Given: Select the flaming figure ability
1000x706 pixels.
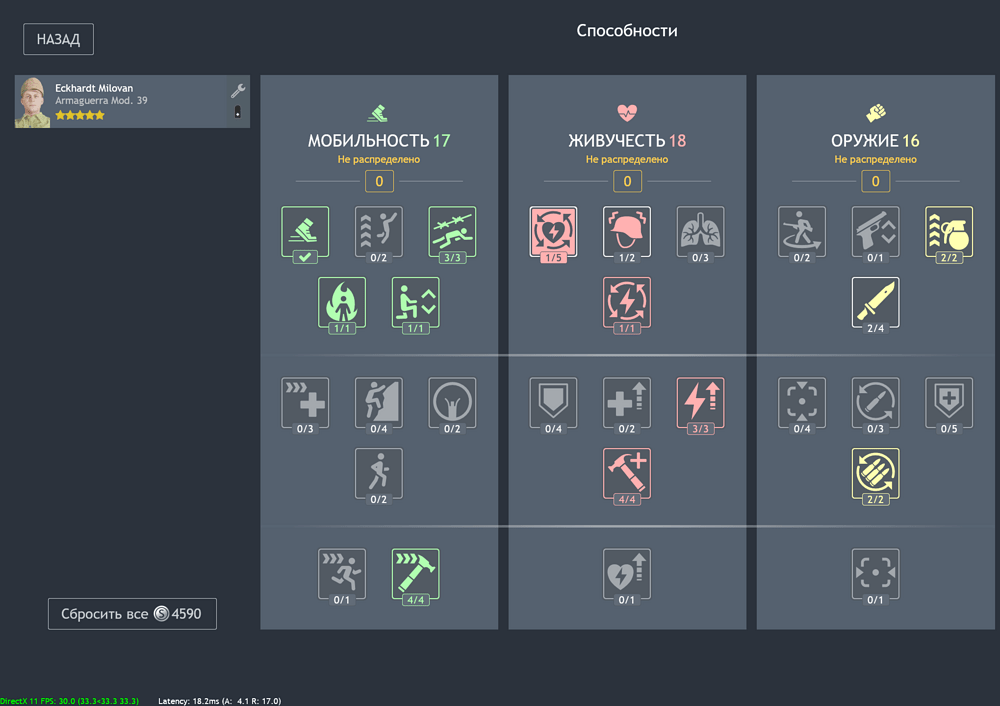Looking at the screenshot, I should (342, 301).
